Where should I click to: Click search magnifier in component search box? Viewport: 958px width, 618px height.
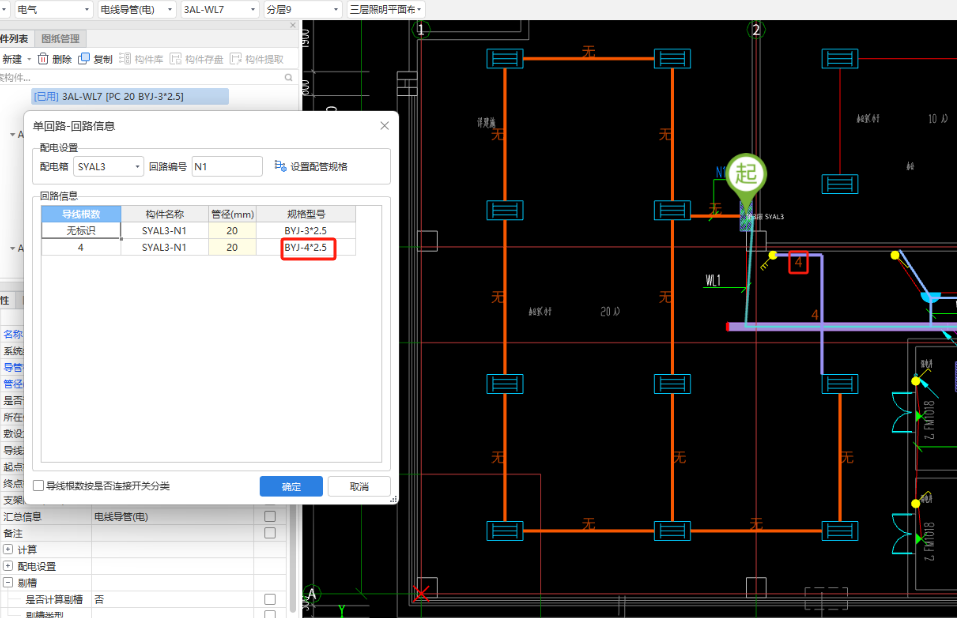pyautogui.click(x=288, y=78)
